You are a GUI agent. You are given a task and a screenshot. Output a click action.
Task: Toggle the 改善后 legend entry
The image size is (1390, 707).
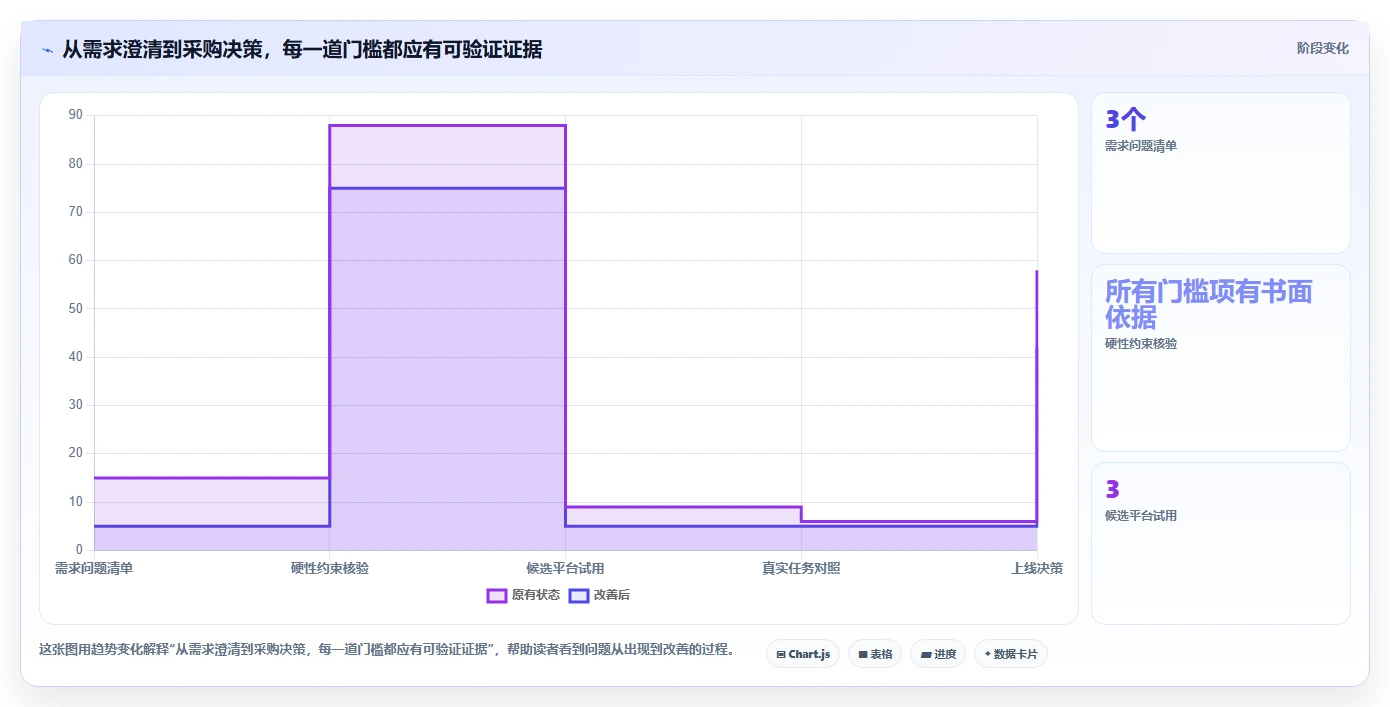pos(599,595)
